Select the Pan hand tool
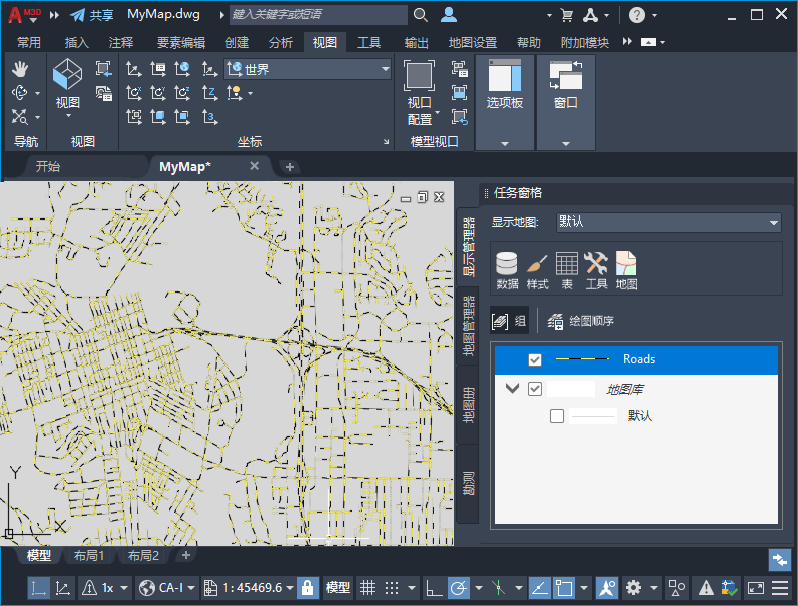 coord(21,68)
